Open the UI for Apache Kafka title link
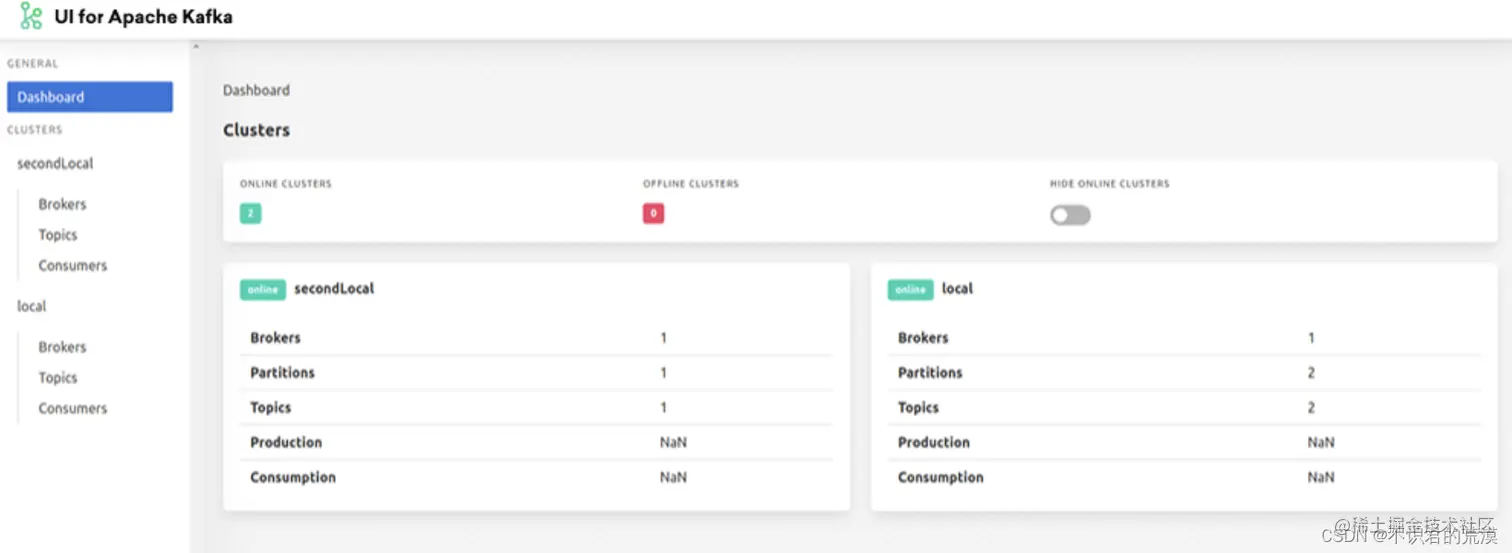1512x553 pixels. [x=143, y=16]
